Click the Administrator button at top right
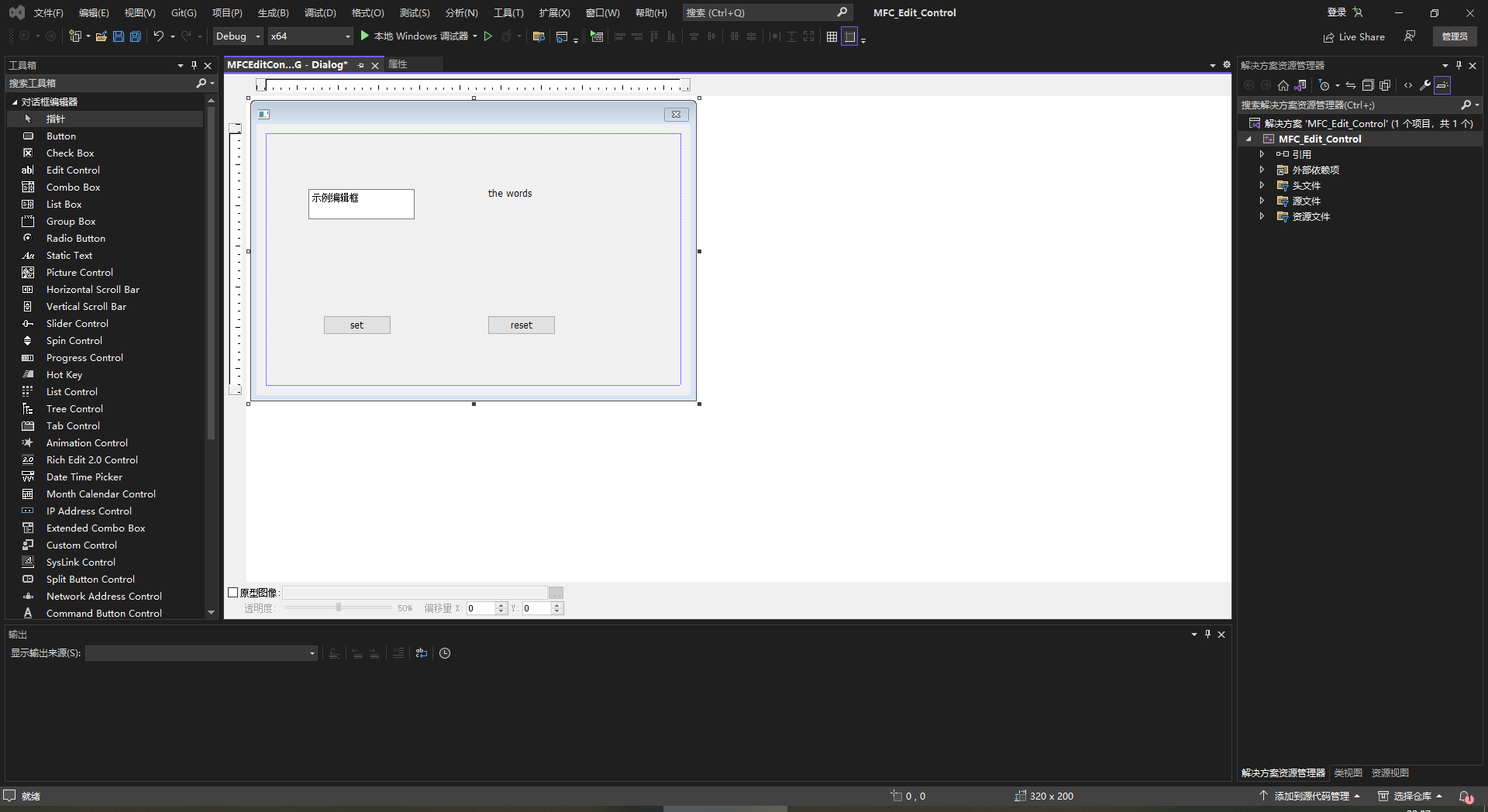 point(1455,36)
